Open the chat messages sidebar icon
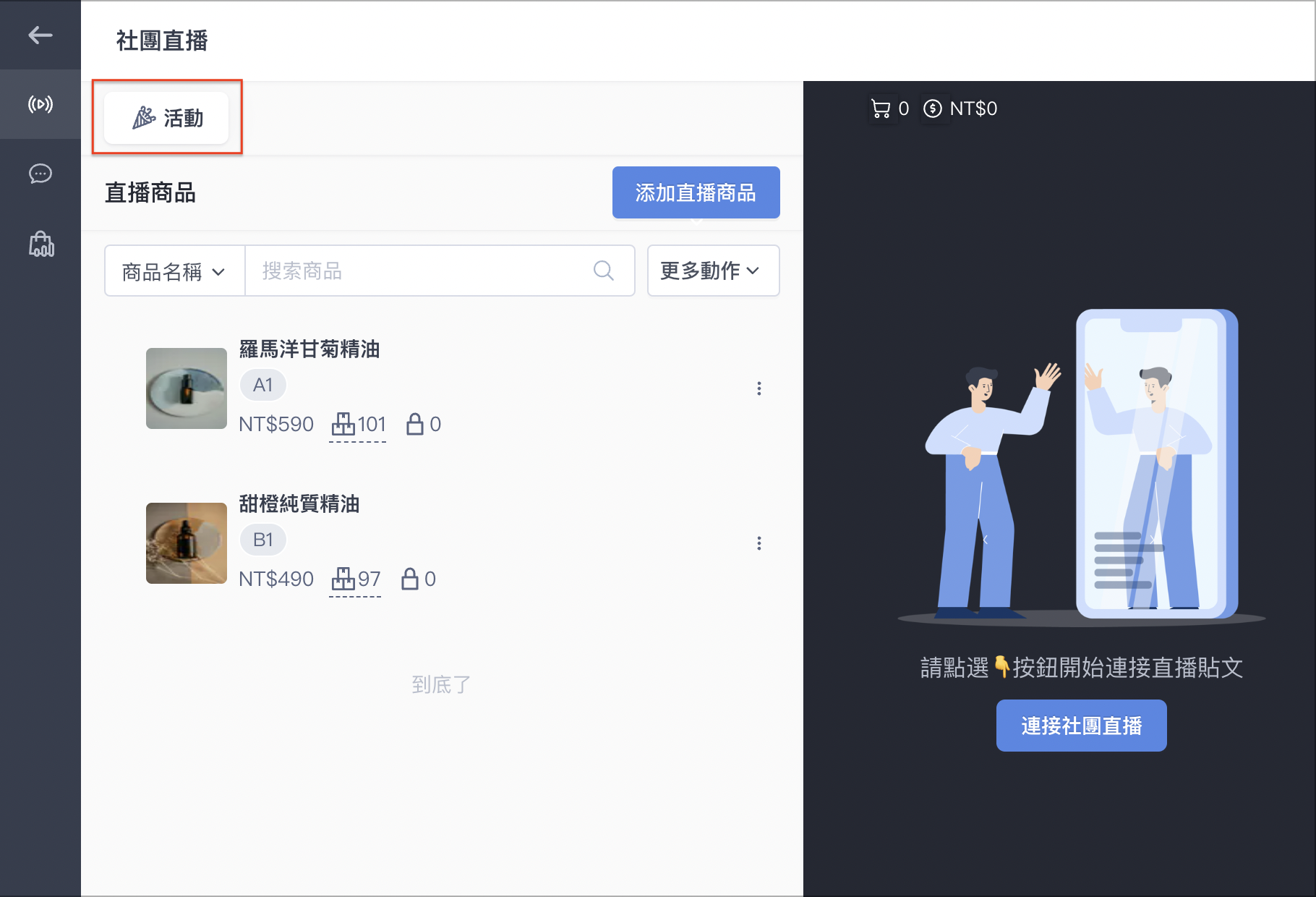1316x897 pixels. coord(40,174)
